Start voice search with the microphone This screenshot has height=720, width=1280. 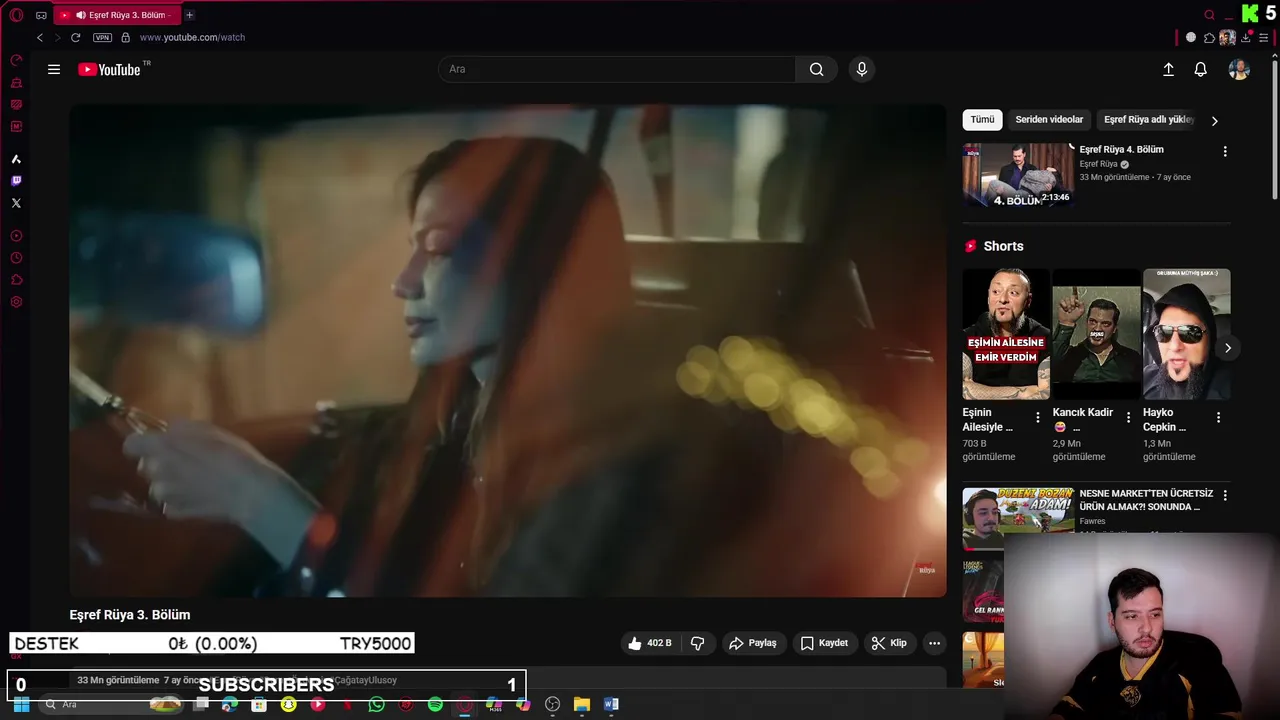(x=862, y=69)
